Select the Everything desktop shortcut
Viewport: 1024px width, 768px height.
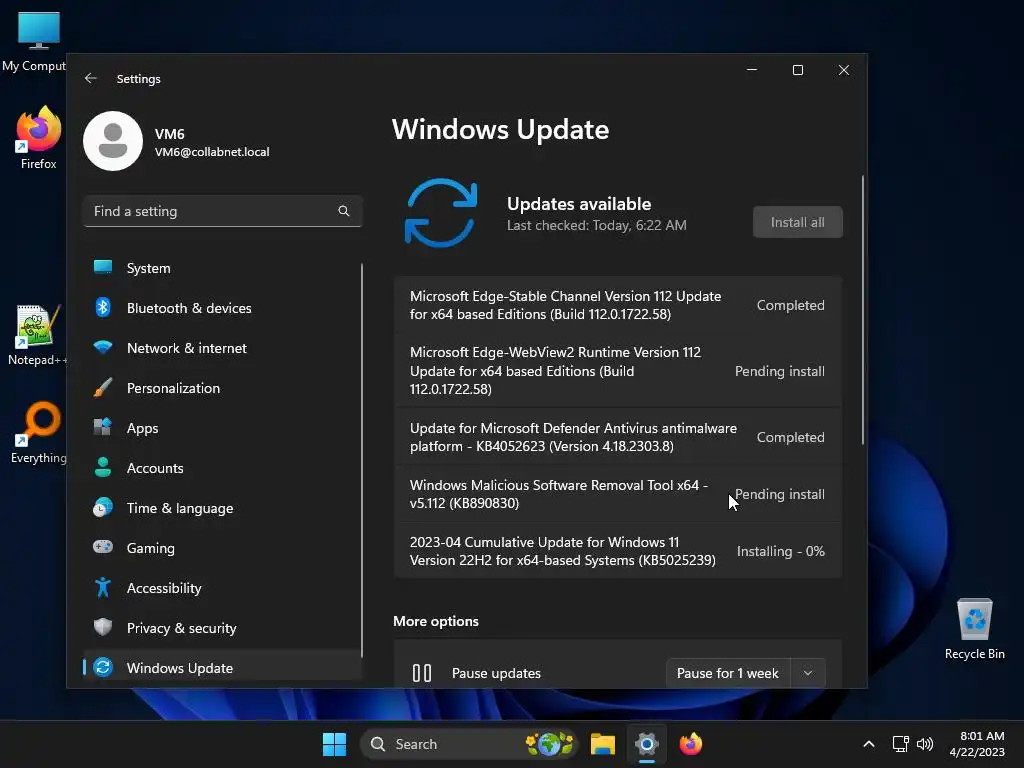(39, 432)
